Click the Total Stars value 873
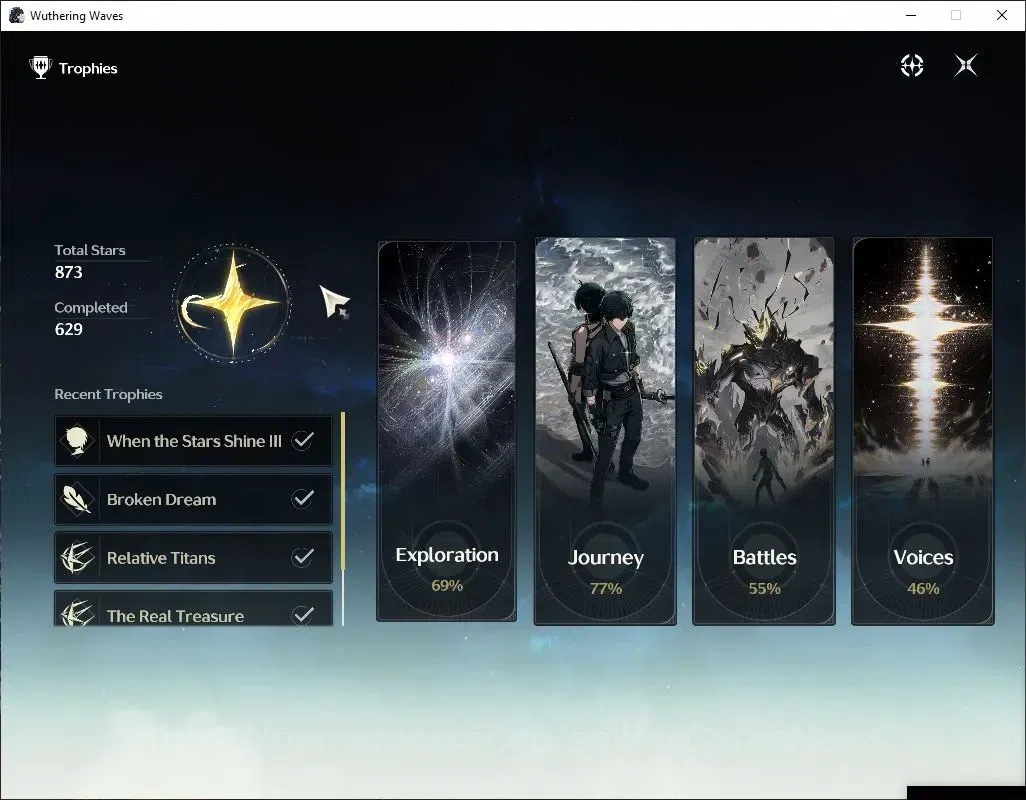 (x=69, y=272)
